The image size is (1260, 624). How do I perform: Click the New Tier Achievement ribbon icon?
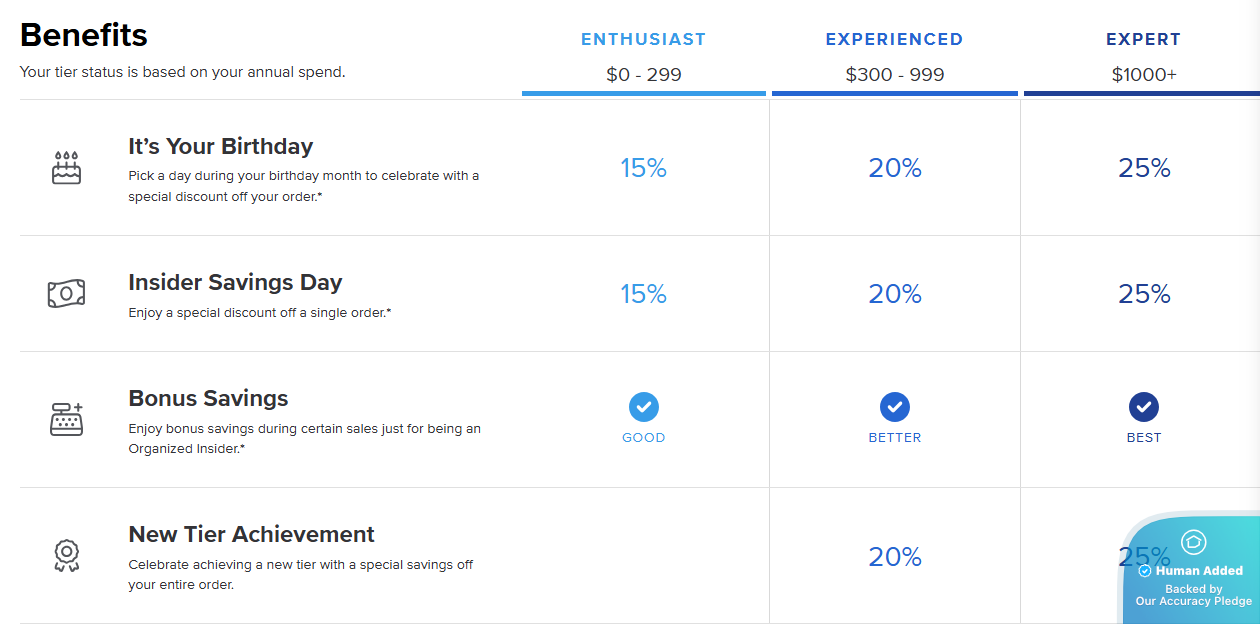click(66, 555)
